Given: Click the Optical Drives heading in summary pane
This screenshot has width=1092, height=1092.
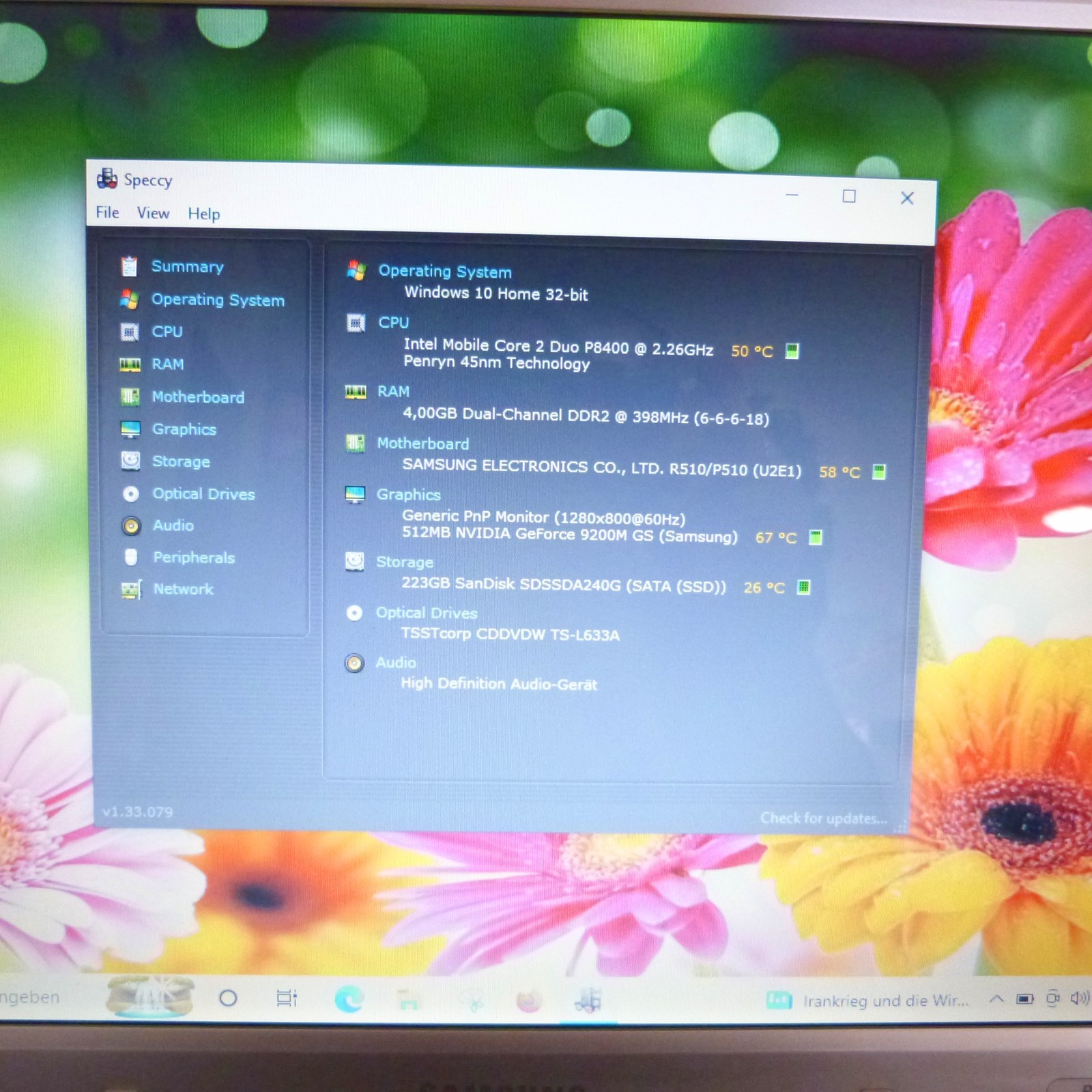Looking at the screenshot, I should 427,613.
